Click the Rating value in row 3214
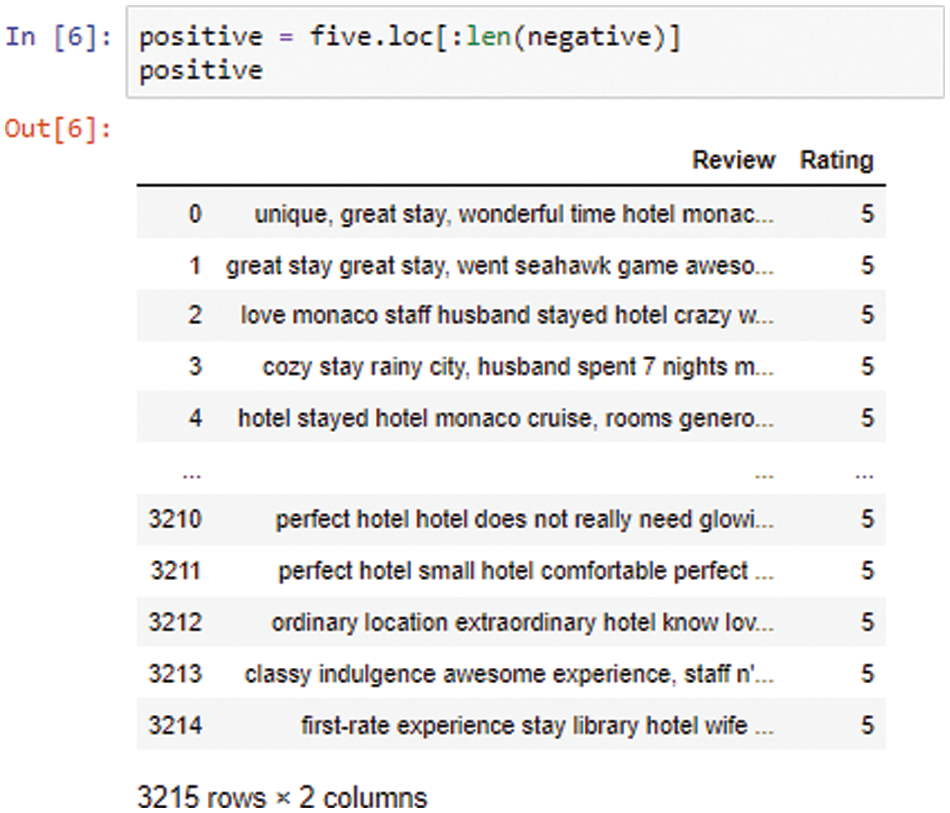This screenshot has height=813, width=950. pyautogui.click(x=866, y=725)
